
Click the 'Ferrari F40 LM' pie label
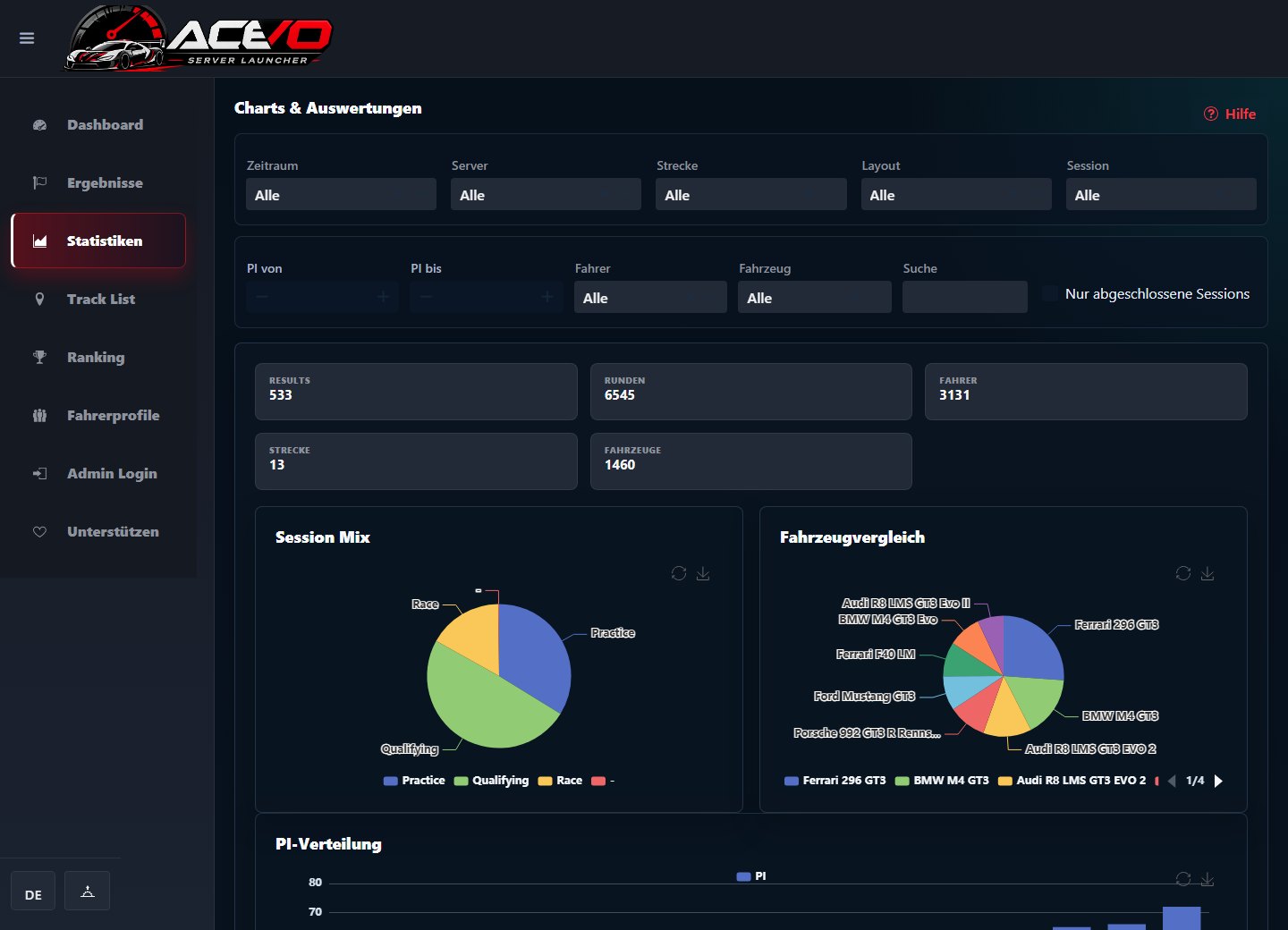pyautogui.click(x=876, y=655)
